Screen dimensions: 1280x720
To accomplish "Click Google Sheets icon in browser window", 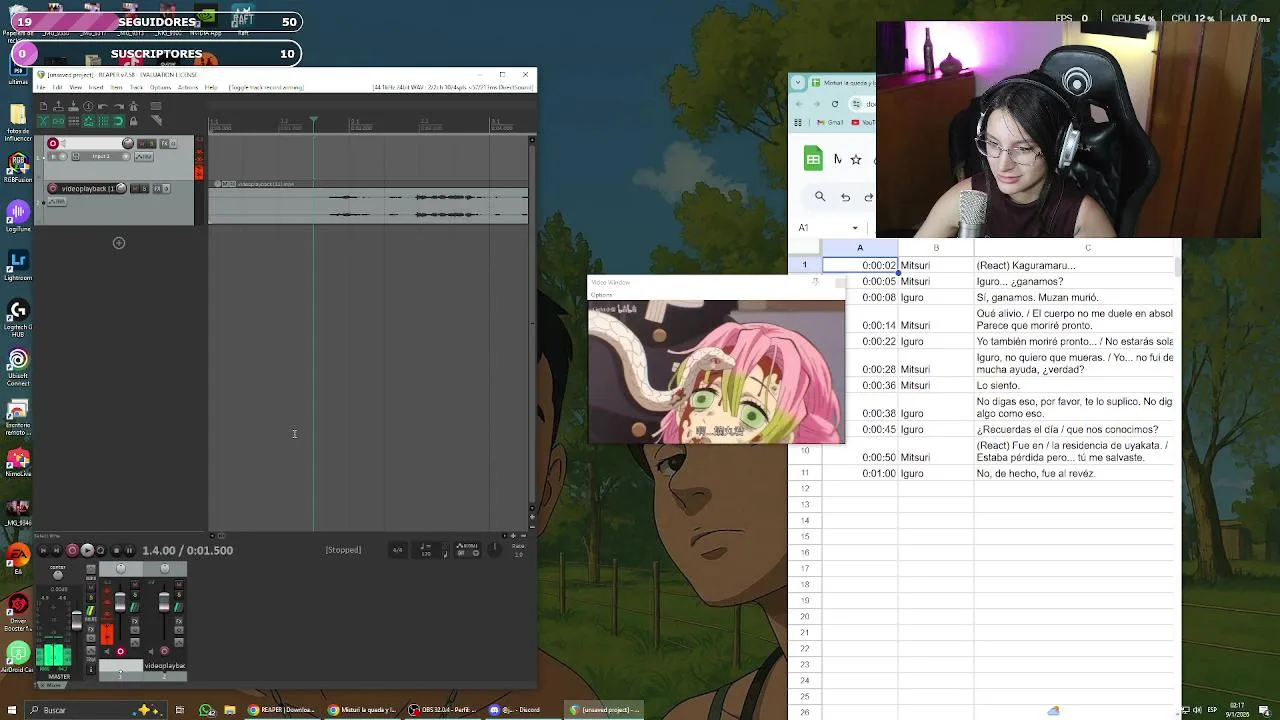I will coord(813,159).
